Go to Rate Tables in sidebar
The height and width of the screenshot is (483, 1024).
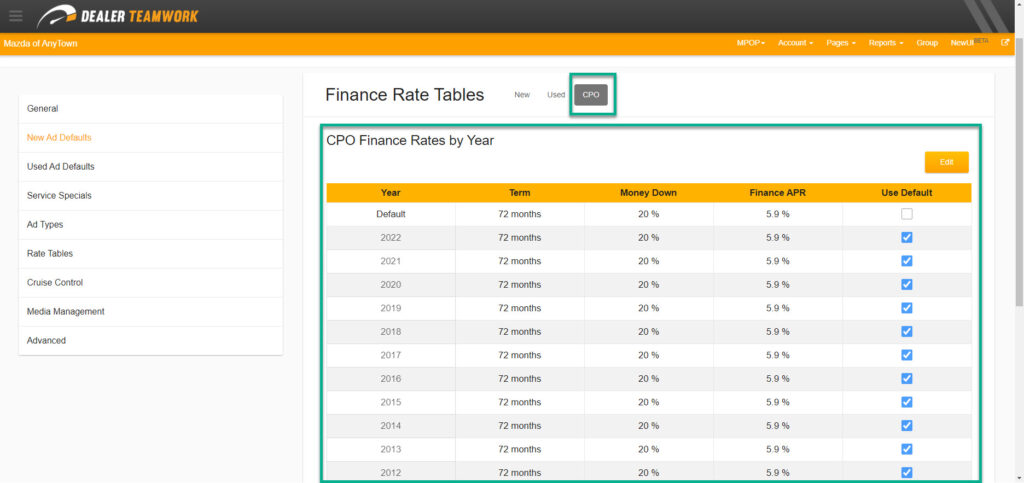(50, 254)
